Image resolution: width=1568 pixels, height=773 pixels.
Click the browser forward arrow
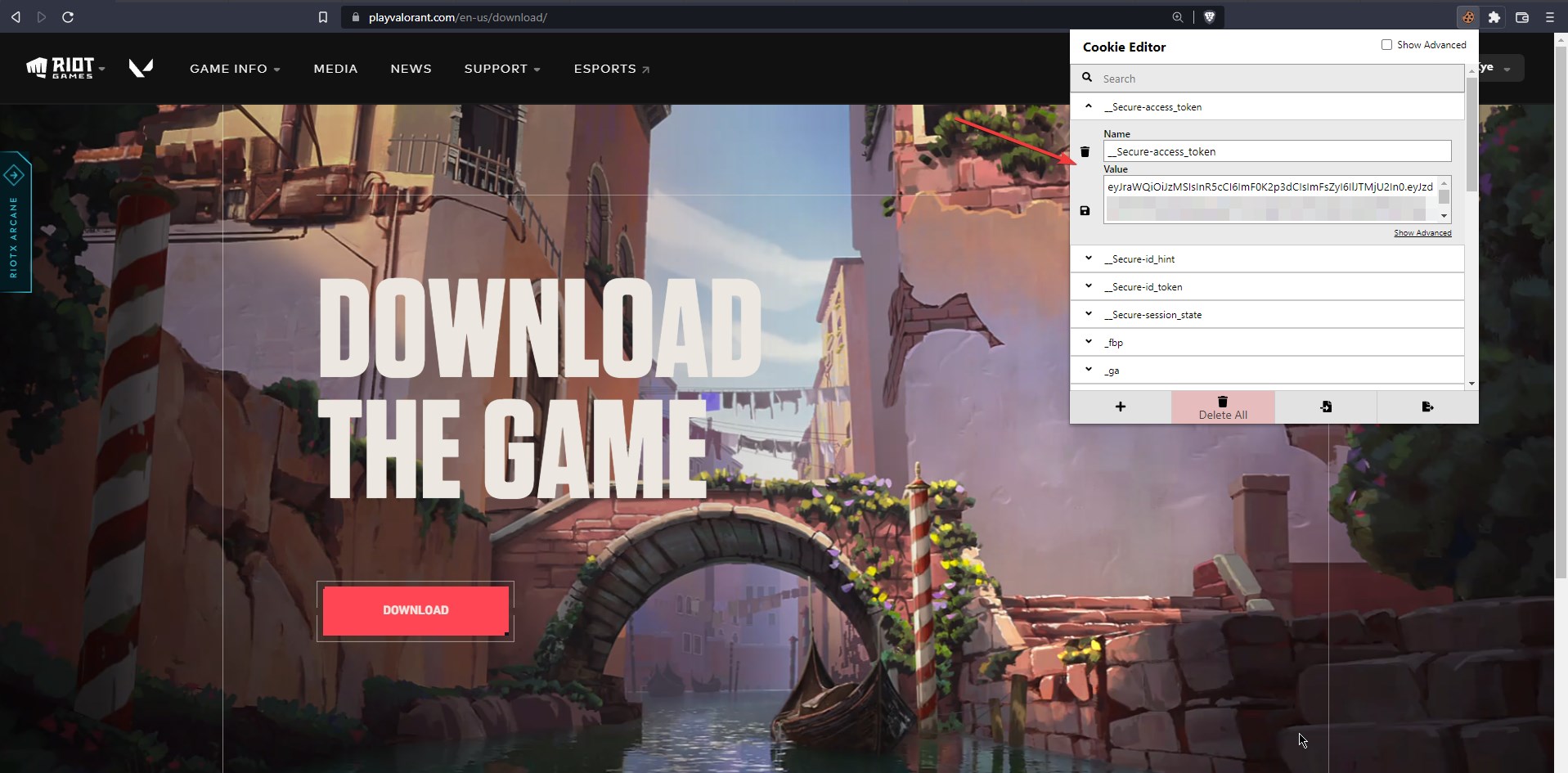tap(42, 16)
